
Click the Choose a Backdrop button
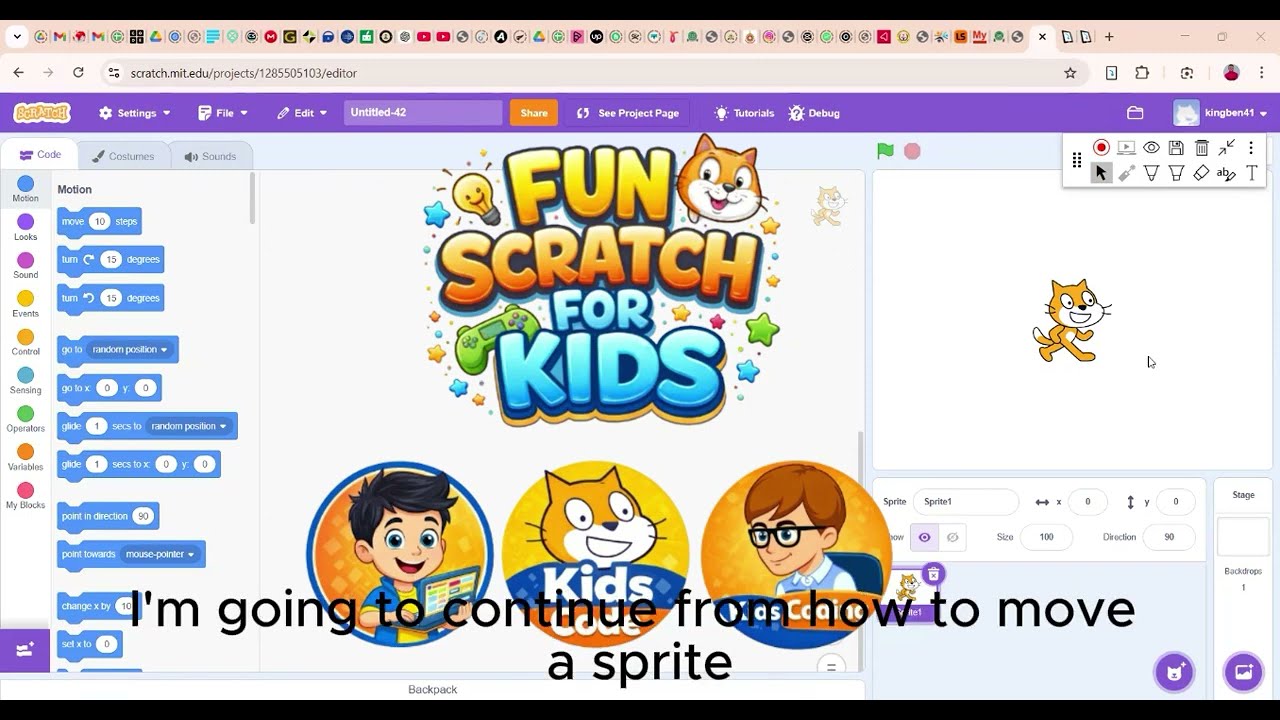tap(1244, 672)
